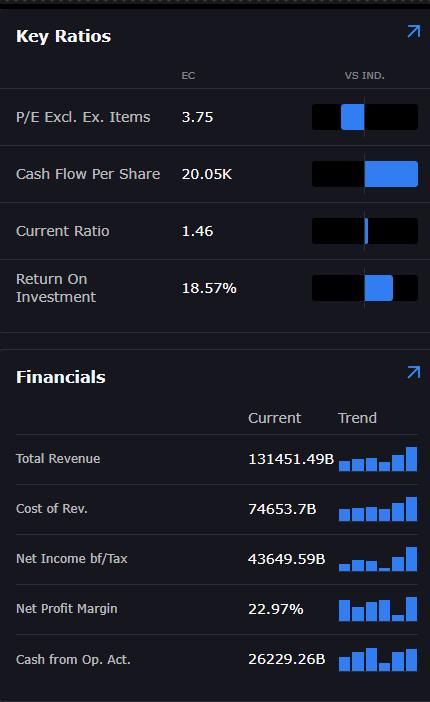430x702 pixels.
Task: Click Net Profit Margin trend chart
Action: coord(378,609)
